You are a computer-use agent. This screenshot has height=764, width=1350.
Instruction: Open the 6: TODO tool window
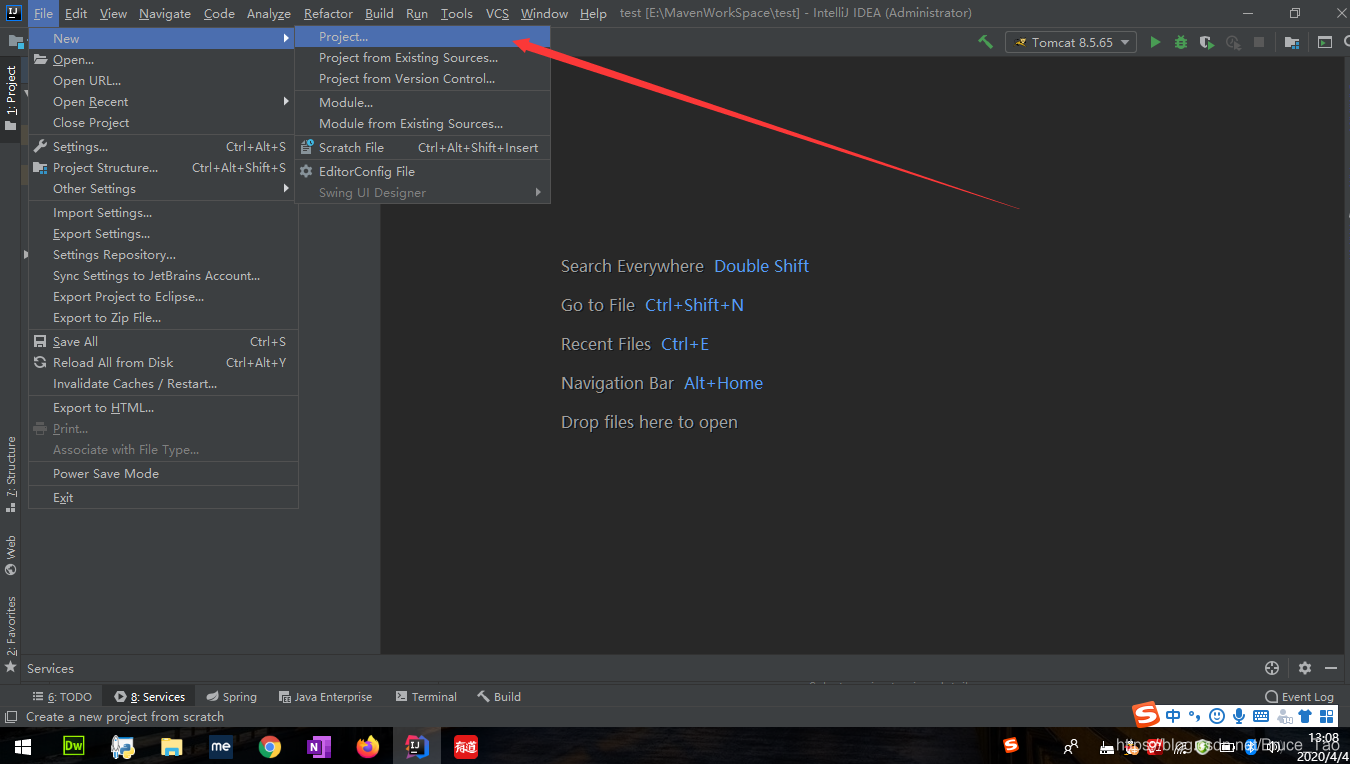click(x=62, y=697)
